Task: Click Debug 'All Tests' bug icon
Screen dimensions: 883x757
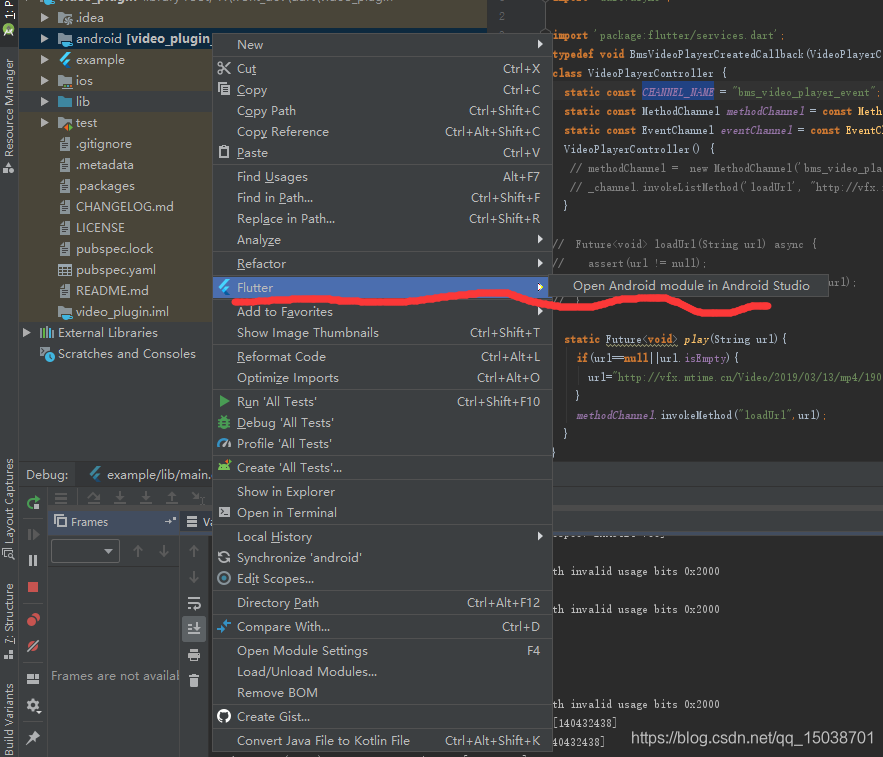Action: pyautogui.click(x=224, y=422)
